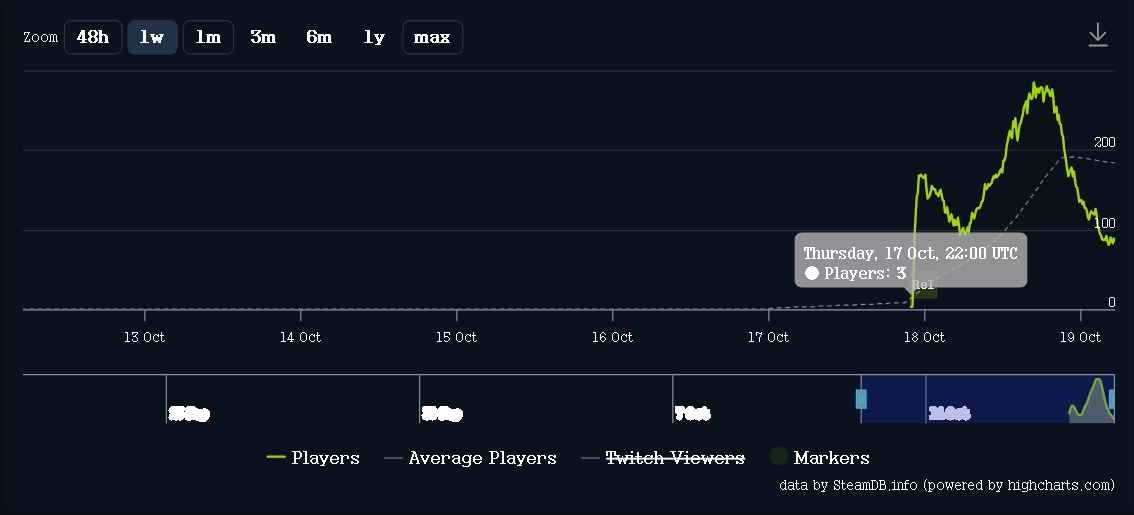Click the chart peak on 18 Oct
The image size is (1134, 515).
1040,85
